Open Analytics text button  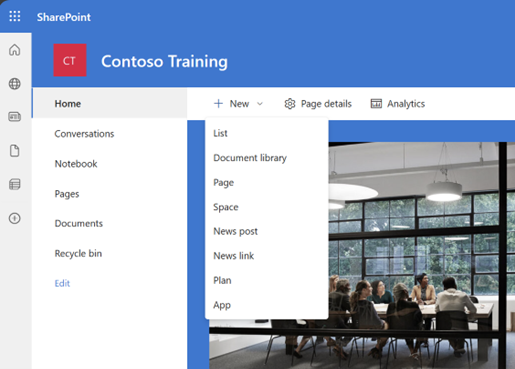point(406,104)
